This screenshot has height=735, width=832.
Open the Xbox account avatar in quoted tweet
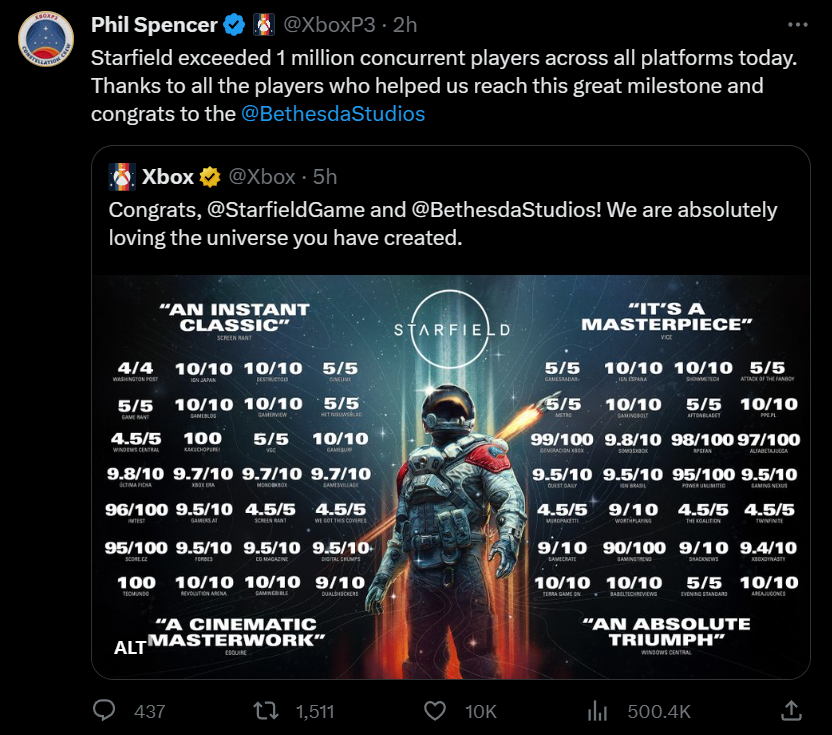(122, 177)
